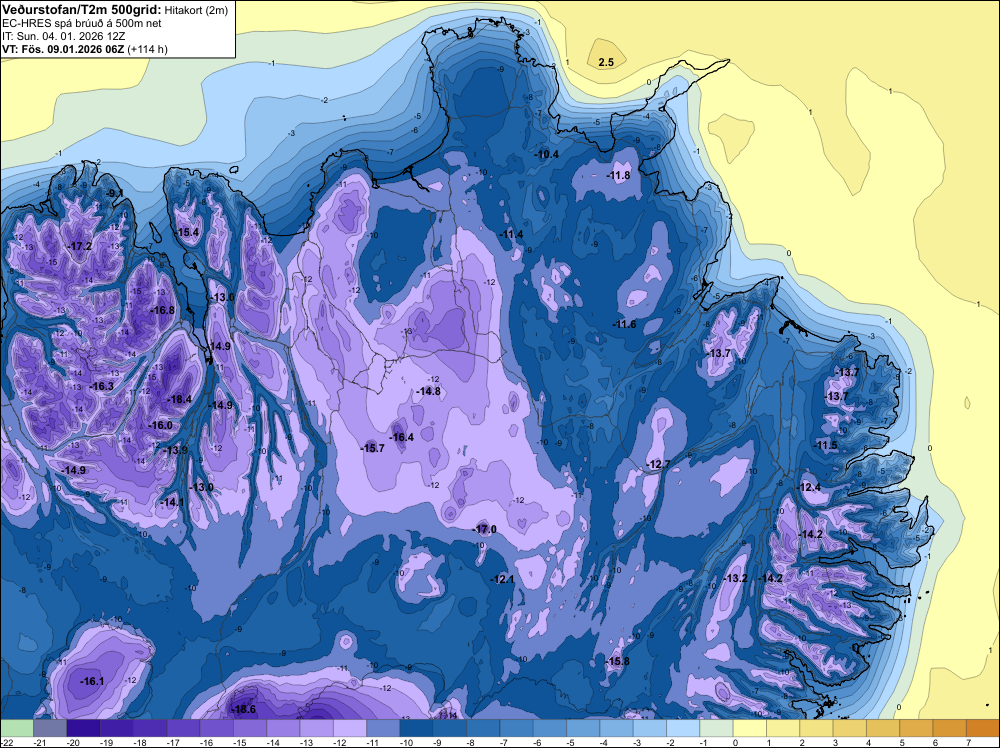1000x748 pixels.
Task: Select the 7 orange legend swatch
Action: click(983, 728)
